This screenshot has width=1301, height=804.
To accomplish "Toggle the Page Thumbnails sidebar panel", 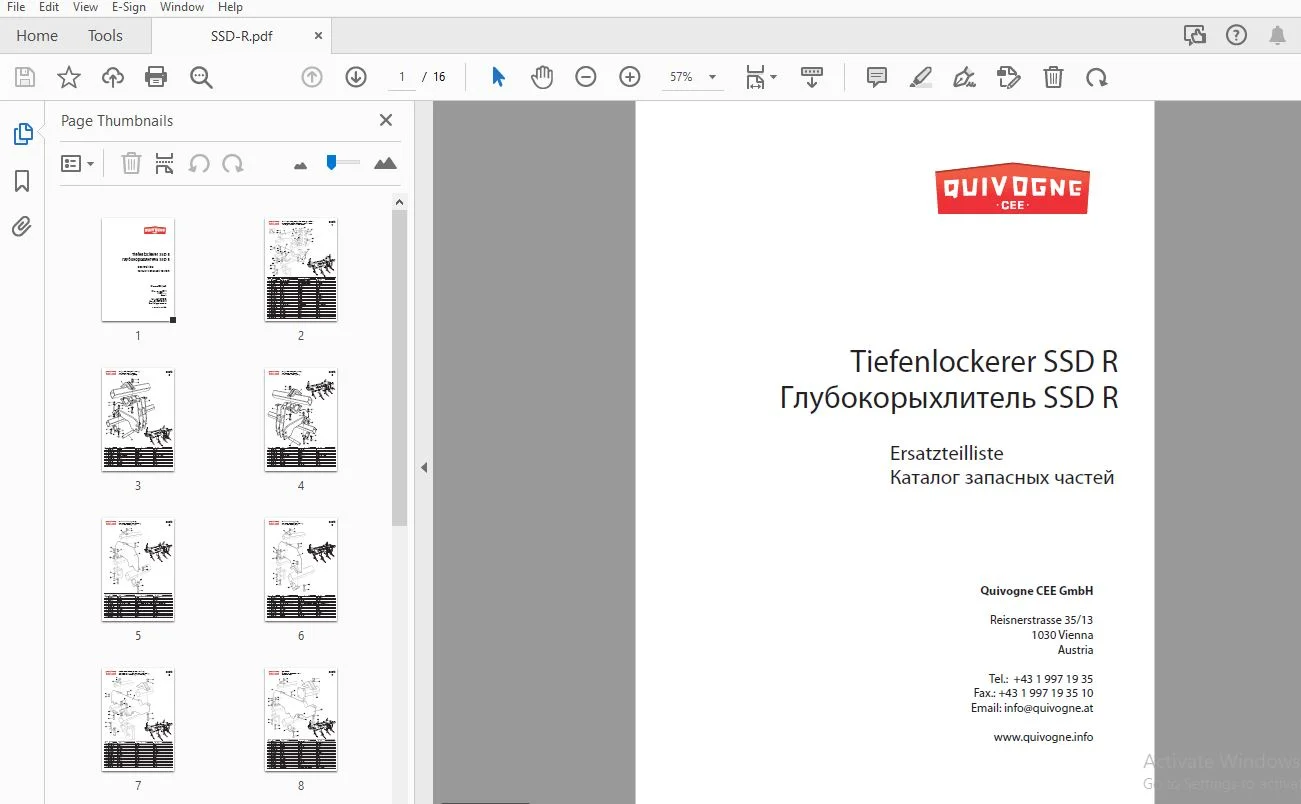I will tap(22, 134).
